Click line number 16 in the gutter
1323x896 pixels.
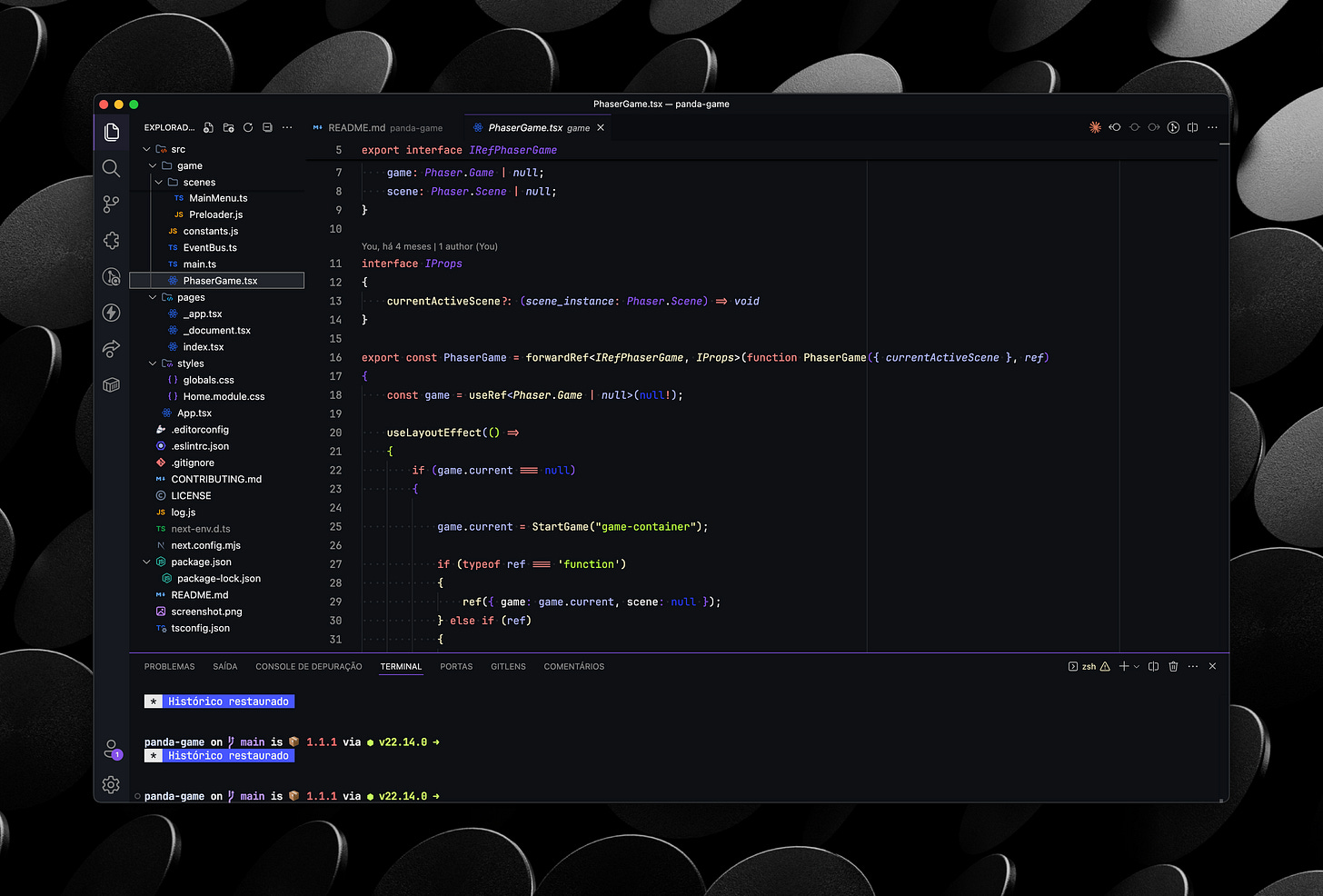pyautogui.click(x=336, y=357)
